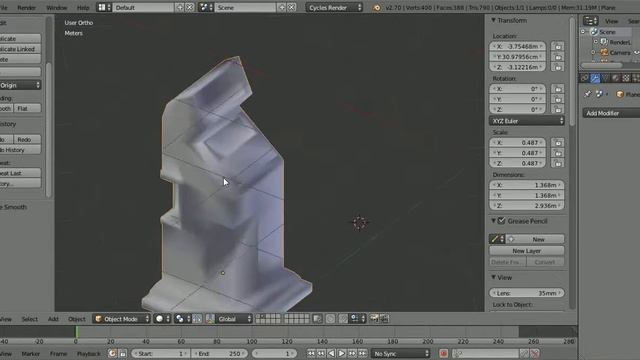Viewport: 640px width, 360px height.
Task: Click the Add Modifier button
Action: point(611,113)
